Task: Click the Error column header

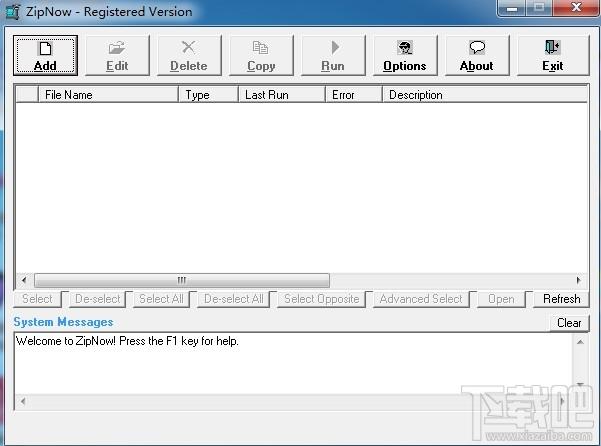Action: tap(354, 94)
